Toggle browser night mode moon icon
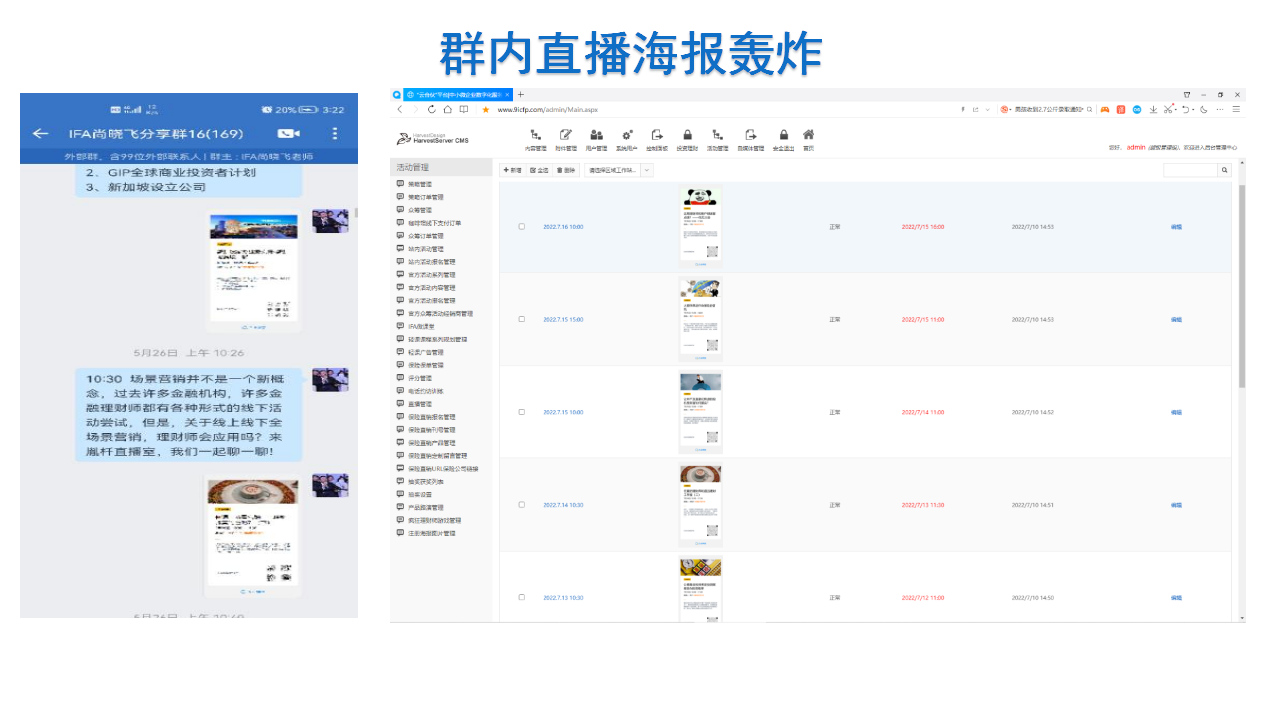Image resolution: width=1280 pixels, height=720 pixels. [1204, 109]
